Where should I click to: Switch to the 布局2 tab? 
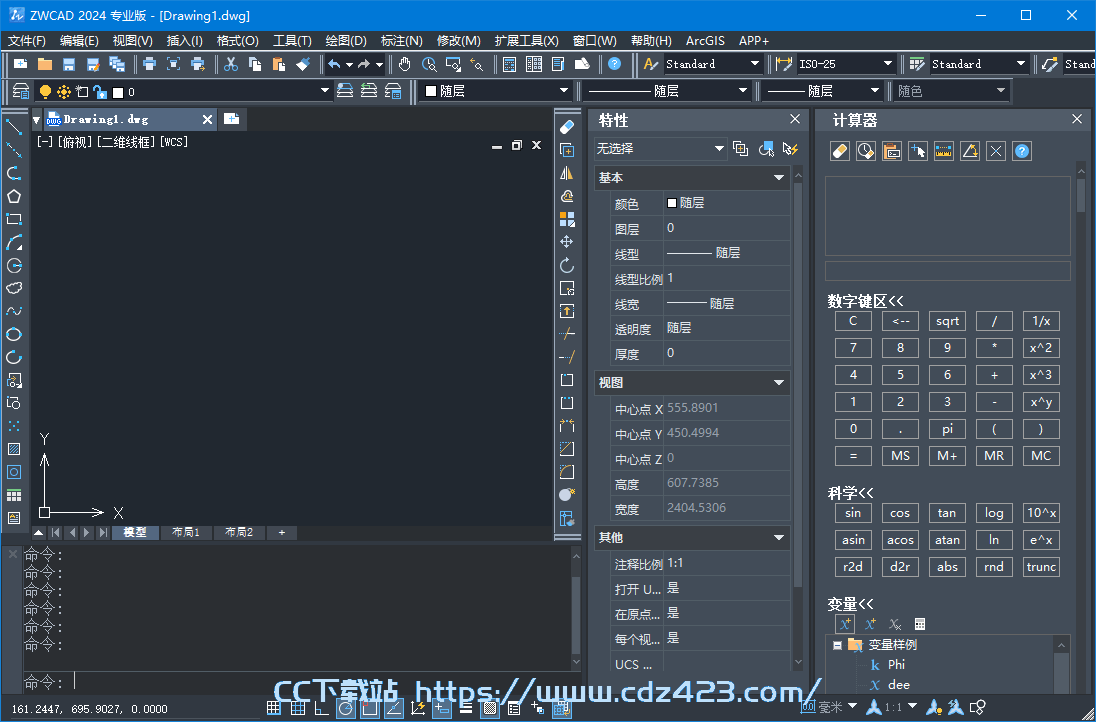238,533
